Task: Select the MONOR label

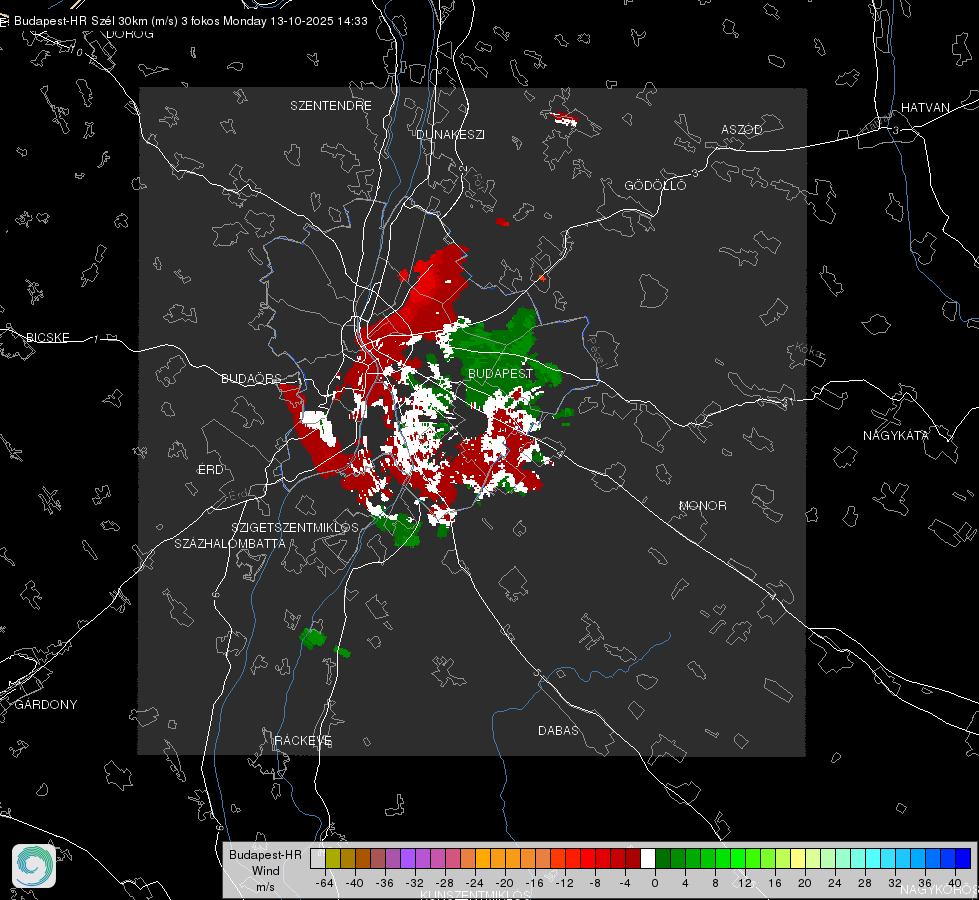Action: click(x=702, y=506)
